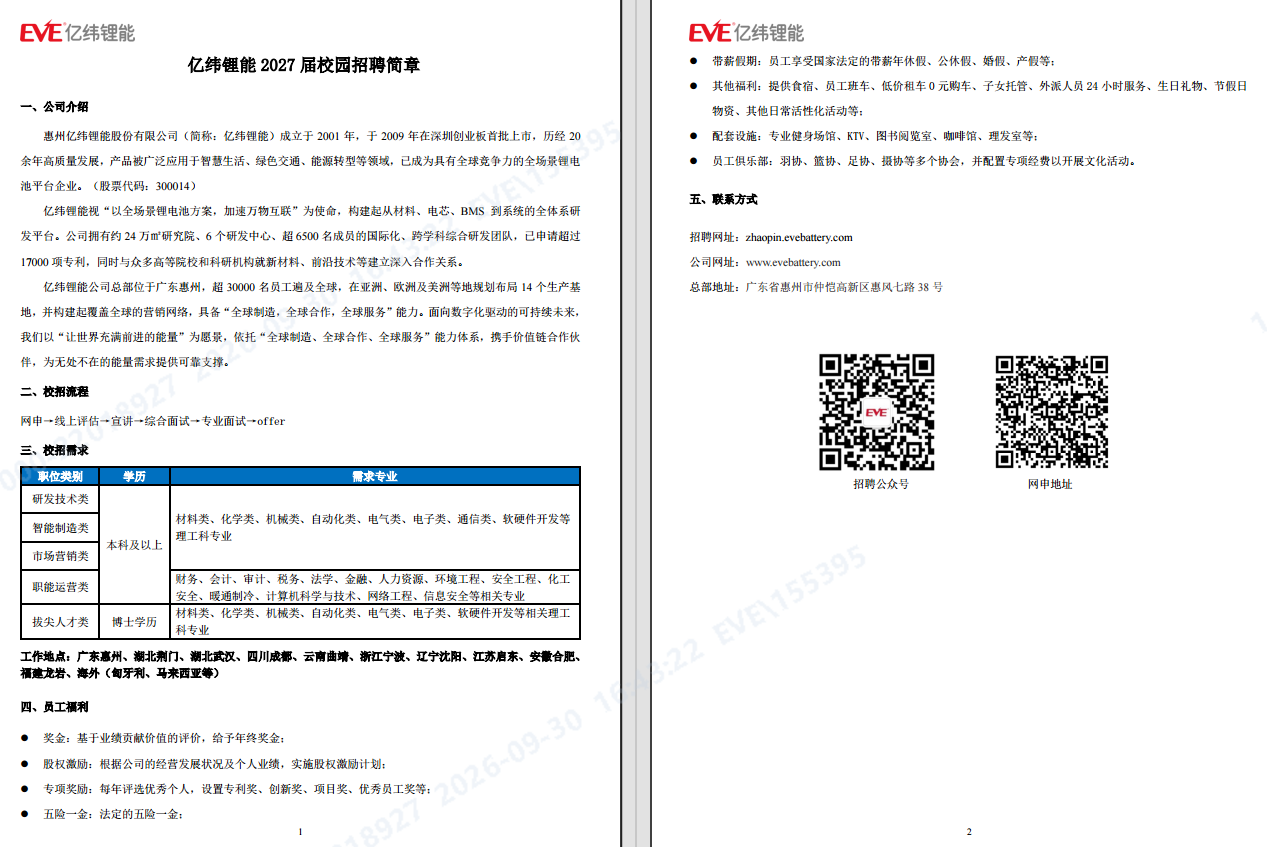Click the 工作地点 line starting with 广东惠州
This screenshot has width=1267, height=847.
[300, 665]
